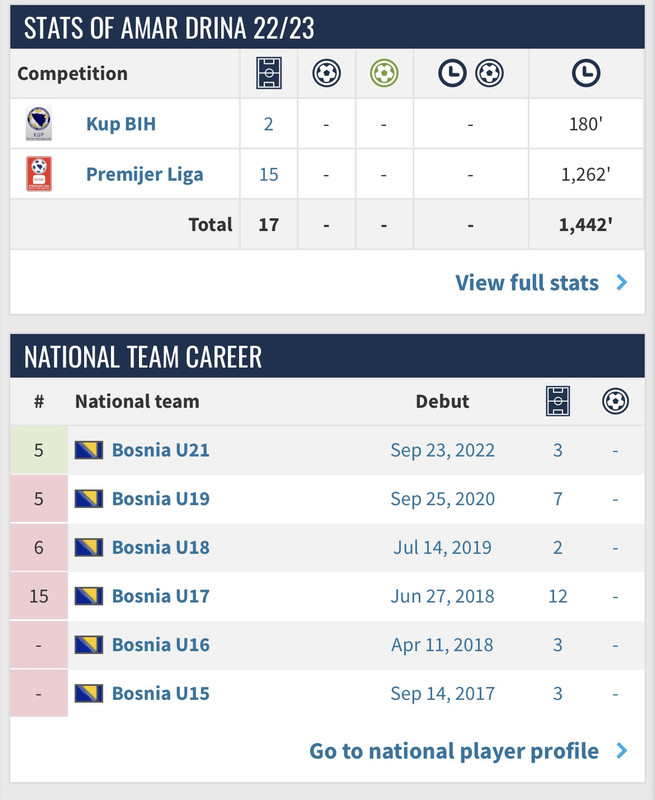Click the Kup BIH competition logo
The image size is (655, 800).
(39, 123)
